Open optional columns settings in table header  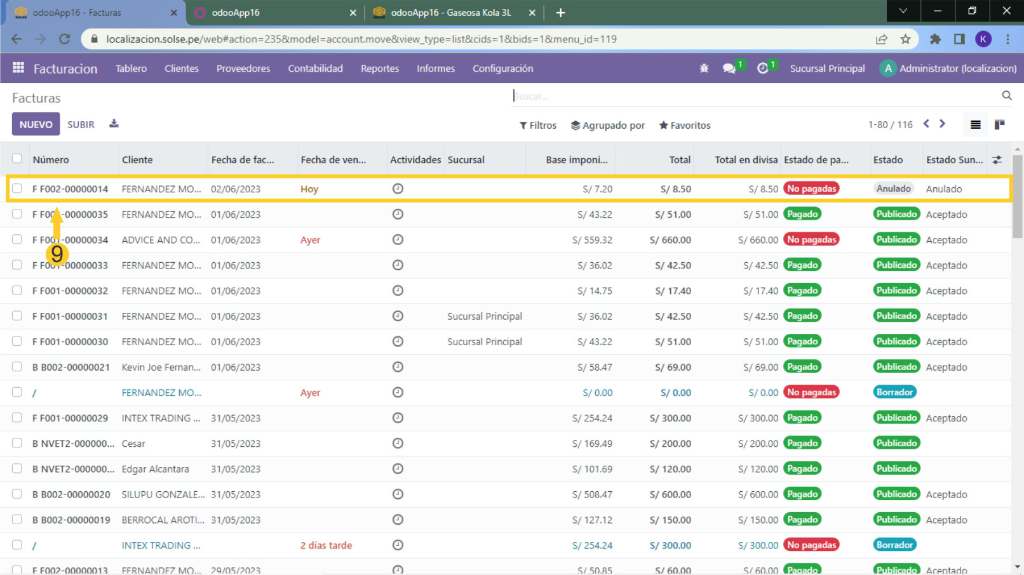996,160
